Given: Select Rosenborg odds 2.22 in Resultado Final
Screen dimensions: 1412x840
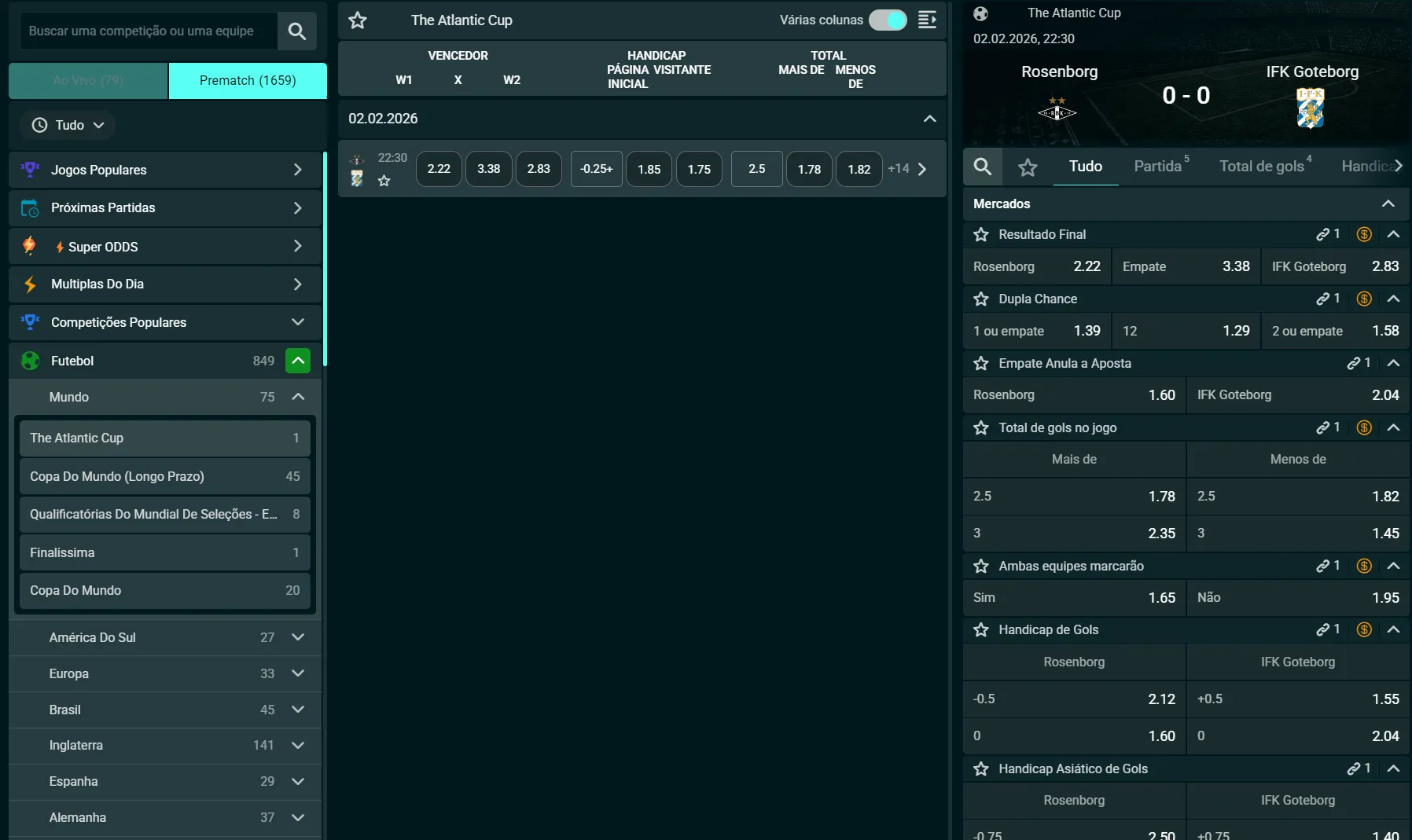Looking at the screenshot, I should pyautogui.click(x=1037, y=266).
